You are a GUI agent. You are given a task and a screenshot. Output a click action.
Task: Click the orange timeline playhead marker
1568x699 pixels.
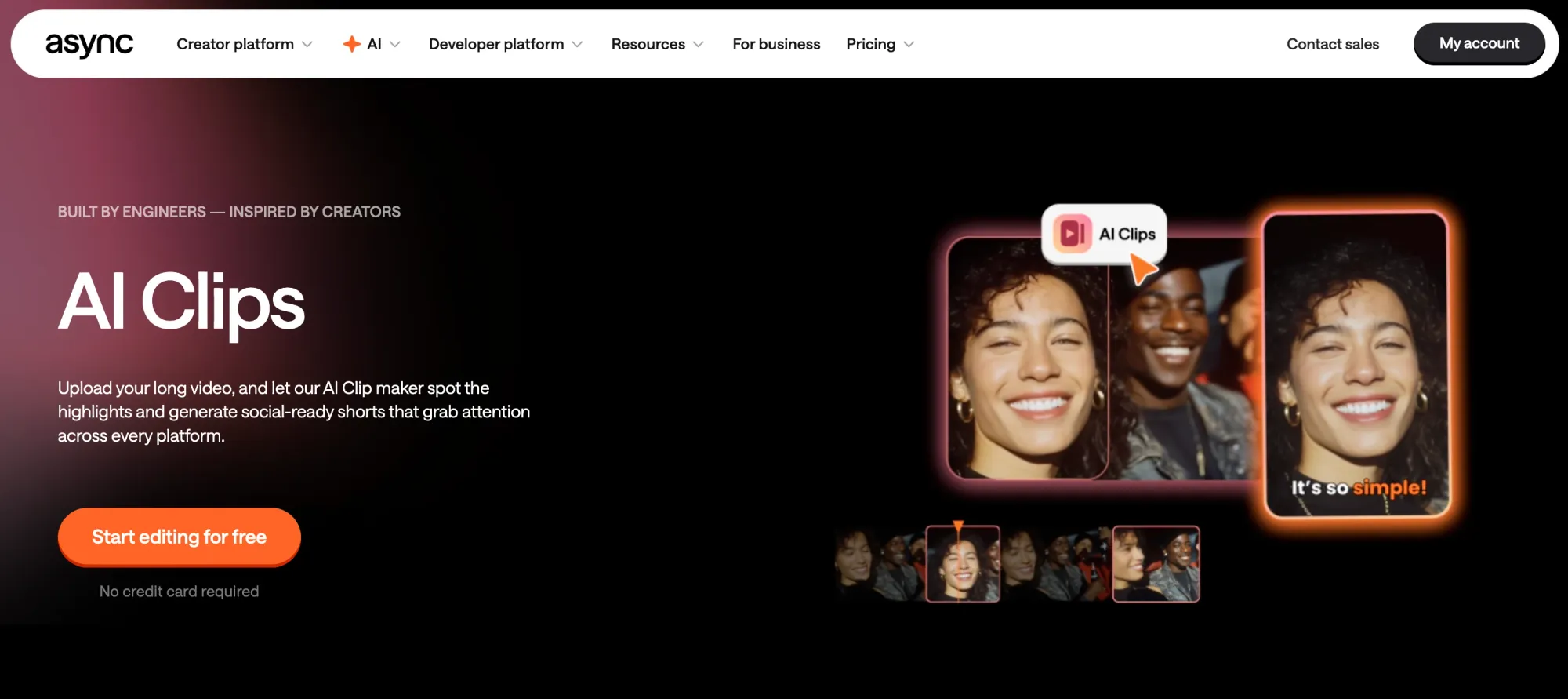coord(958,526)
